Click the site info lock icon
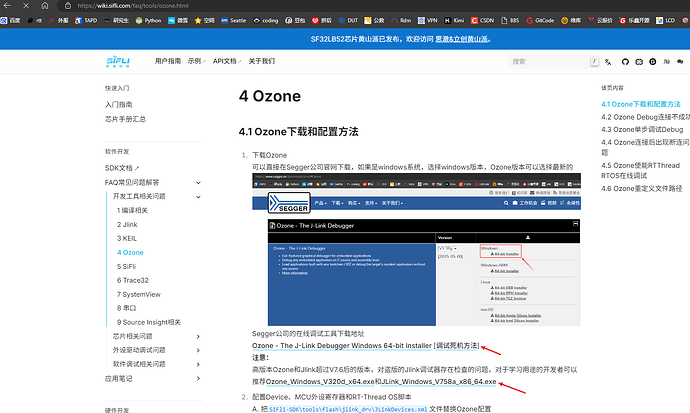 [68, 6]
